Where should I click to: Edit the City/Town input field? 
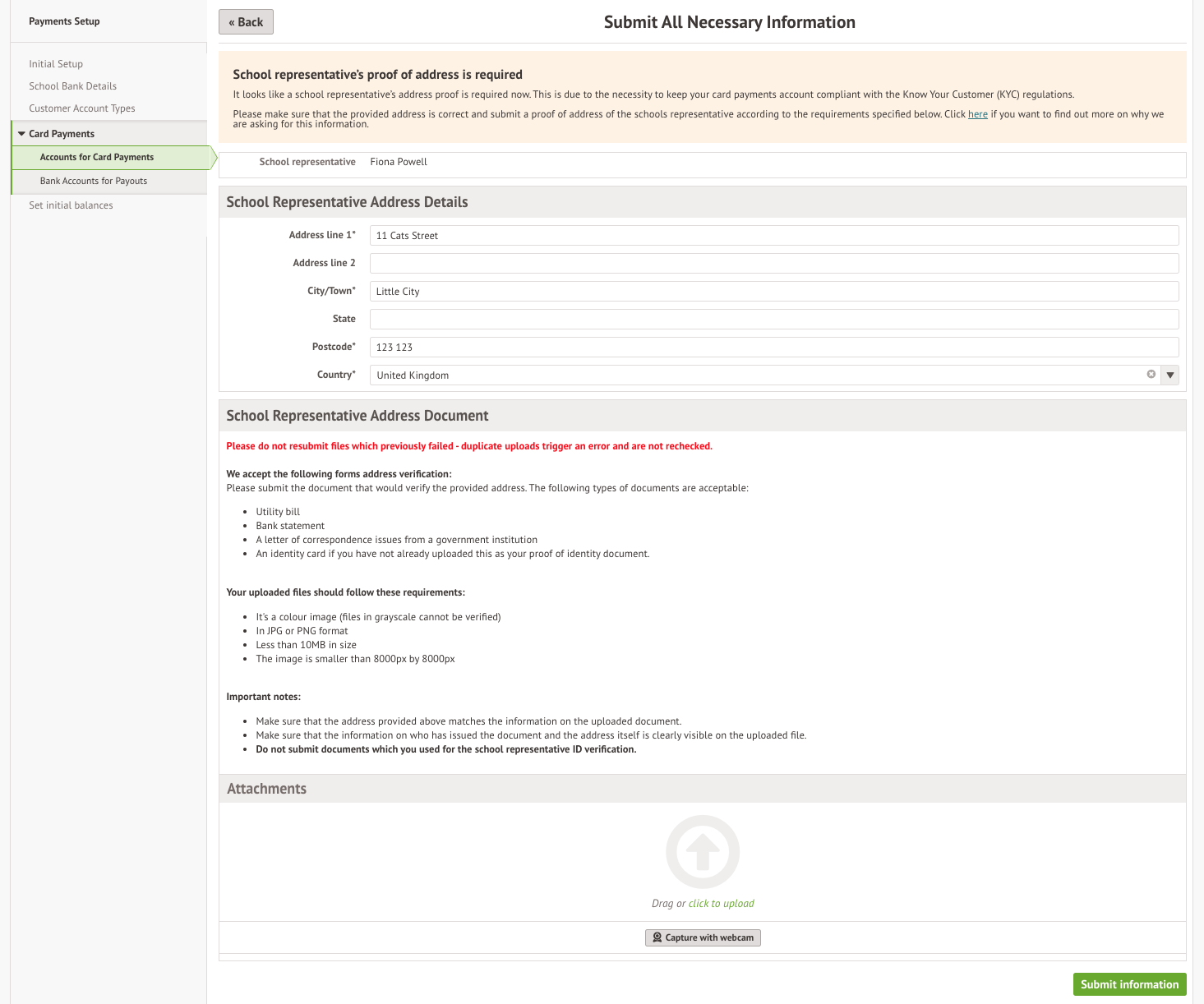pos(773,292)
